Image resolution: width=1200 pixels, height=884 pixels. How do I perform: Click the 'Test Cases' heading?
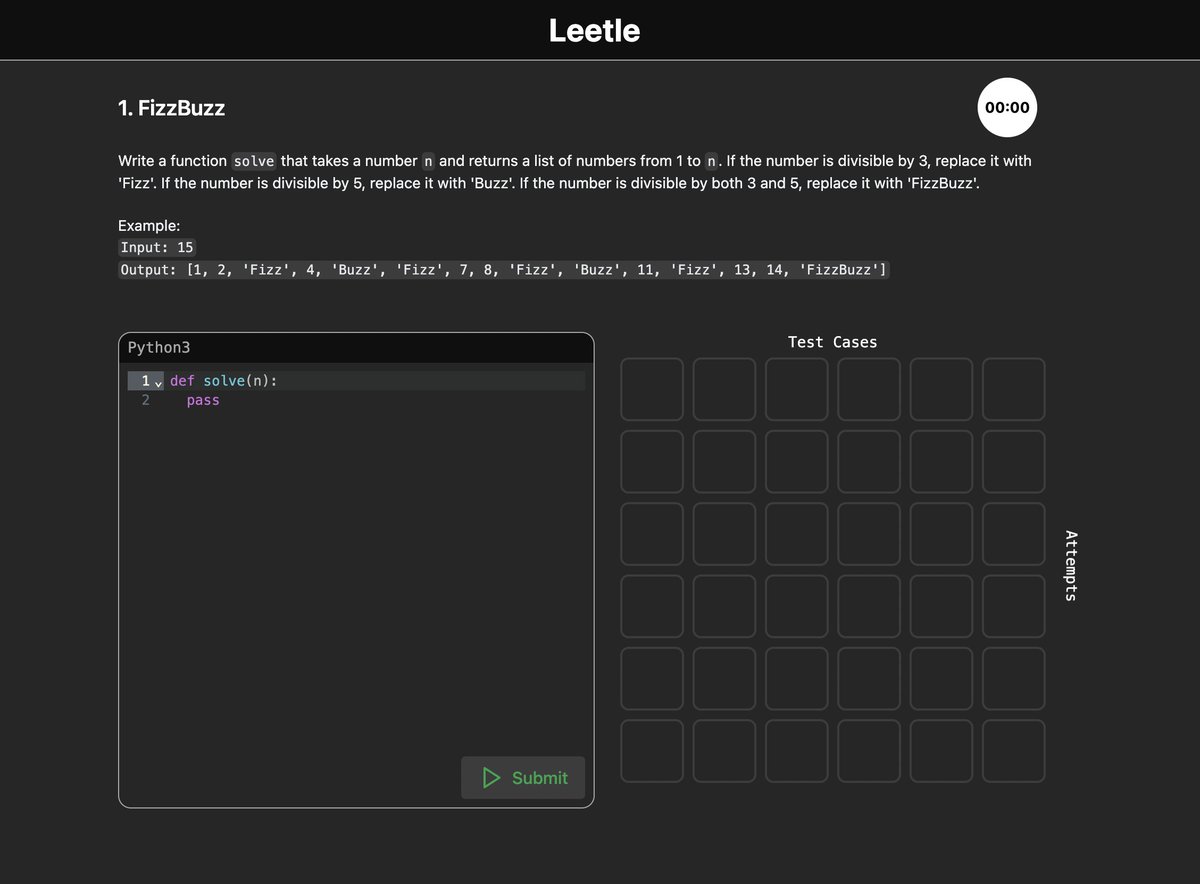tap(832, 342)
